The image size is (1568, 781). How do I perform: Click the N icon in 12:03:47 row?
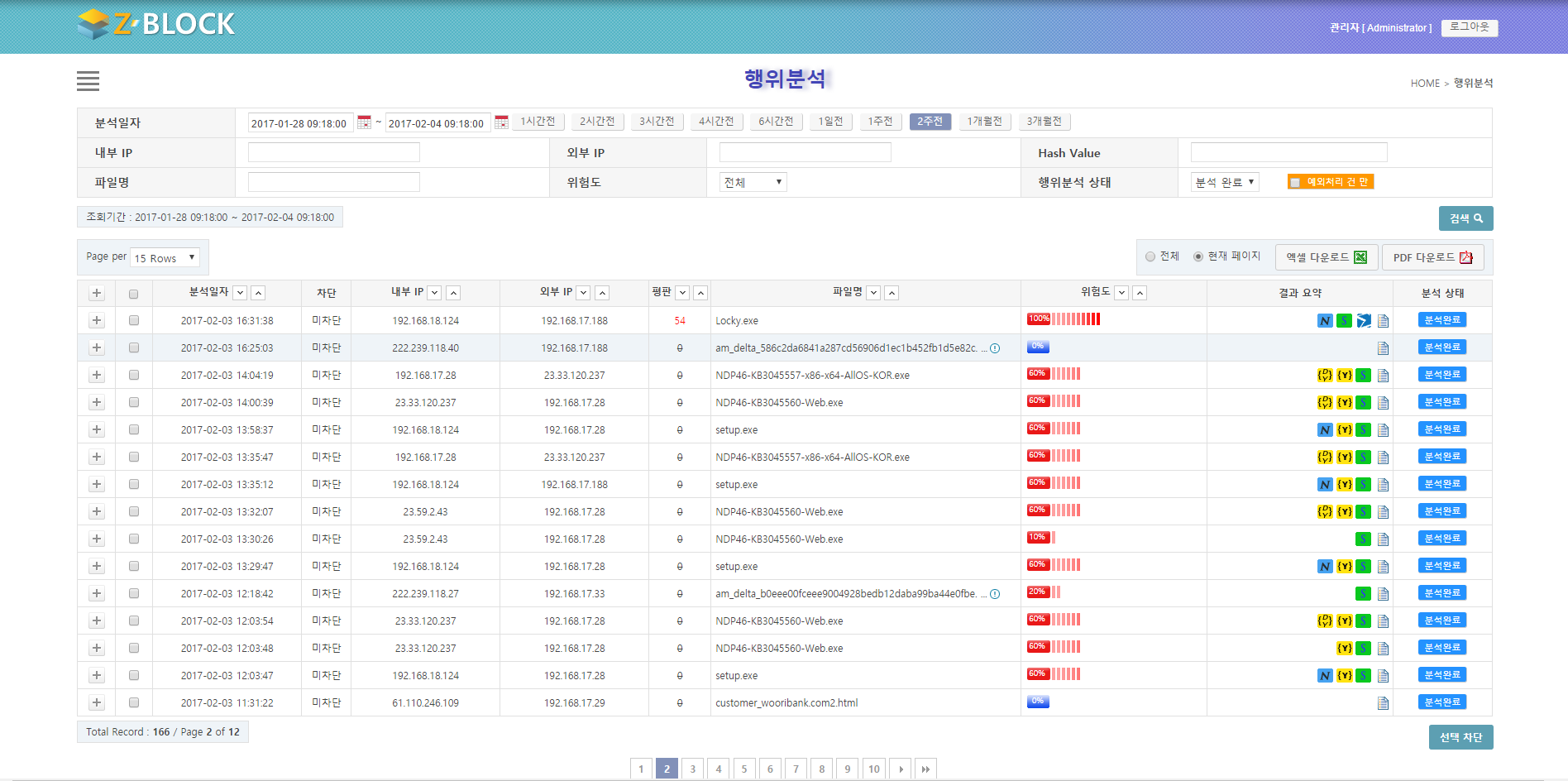coord(1325,676)
